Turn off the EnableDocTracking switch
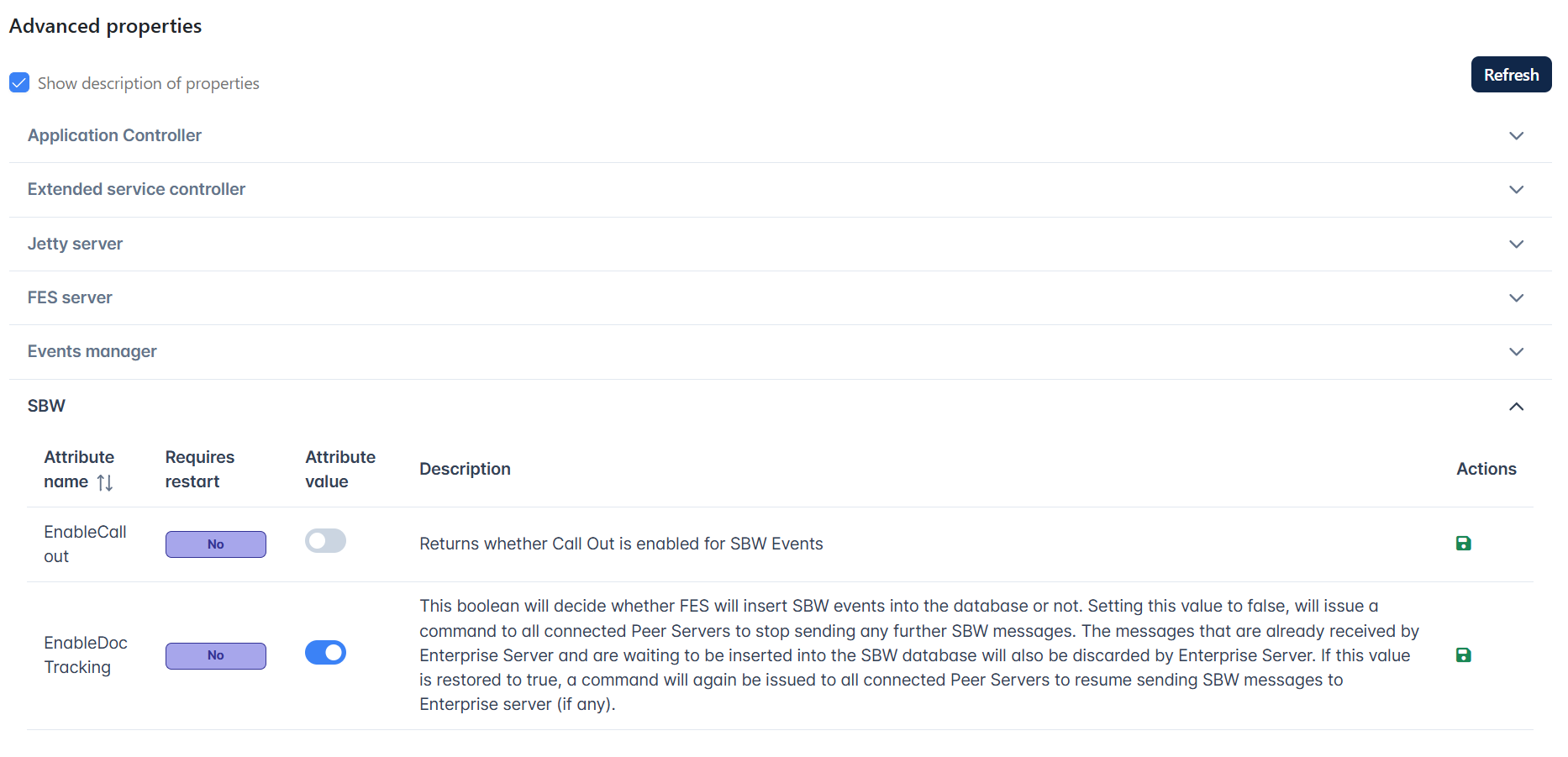The width and height of the screenshot is (1568, 757). click(325, 653)
